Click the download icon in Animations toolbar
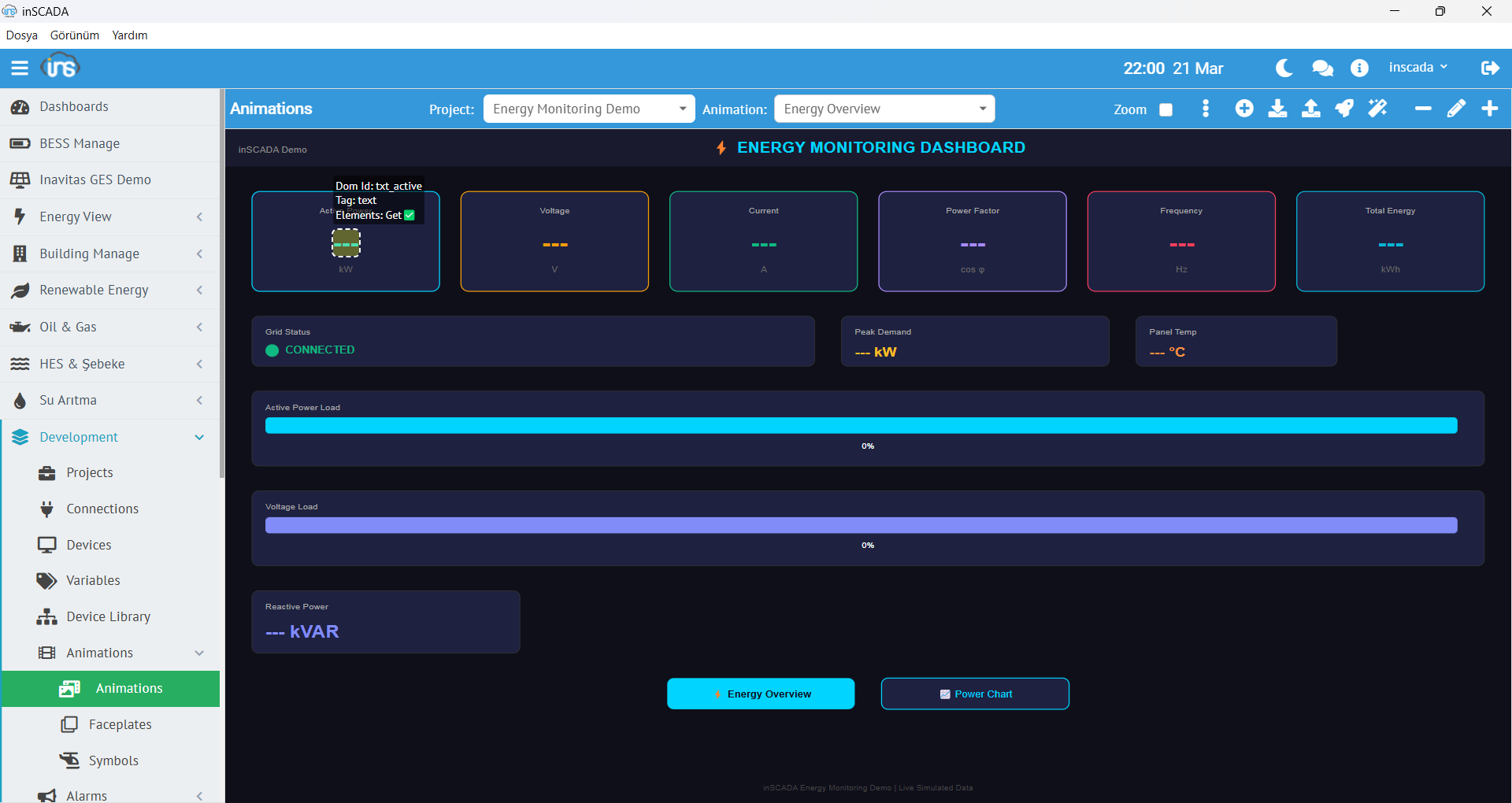 point(1277,109)
